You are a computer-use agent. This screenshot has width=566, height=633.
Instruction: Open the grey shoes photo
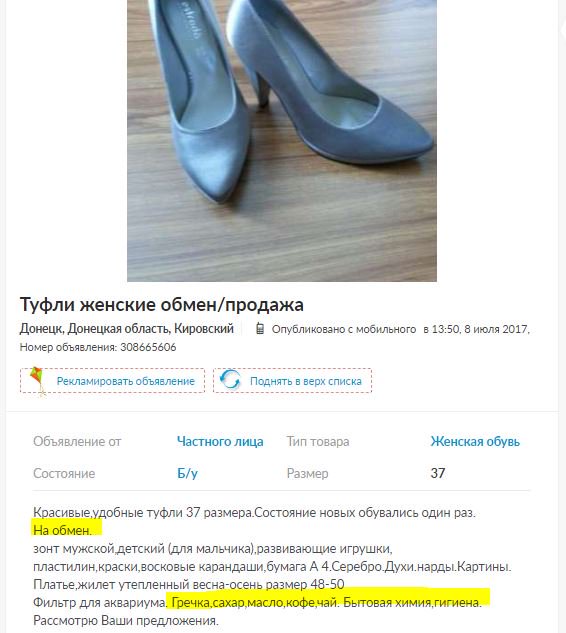click(282, 140)
